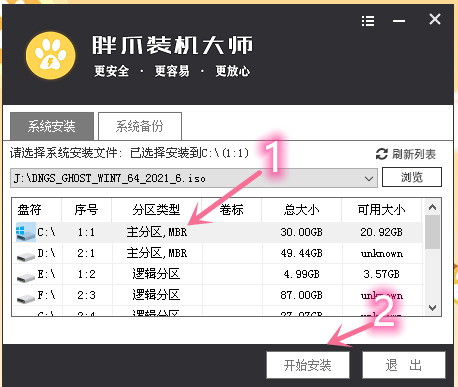Click the 已选择安装到C:\(1:1) status text
Screen dimensions: 458x387
point(190,153)
